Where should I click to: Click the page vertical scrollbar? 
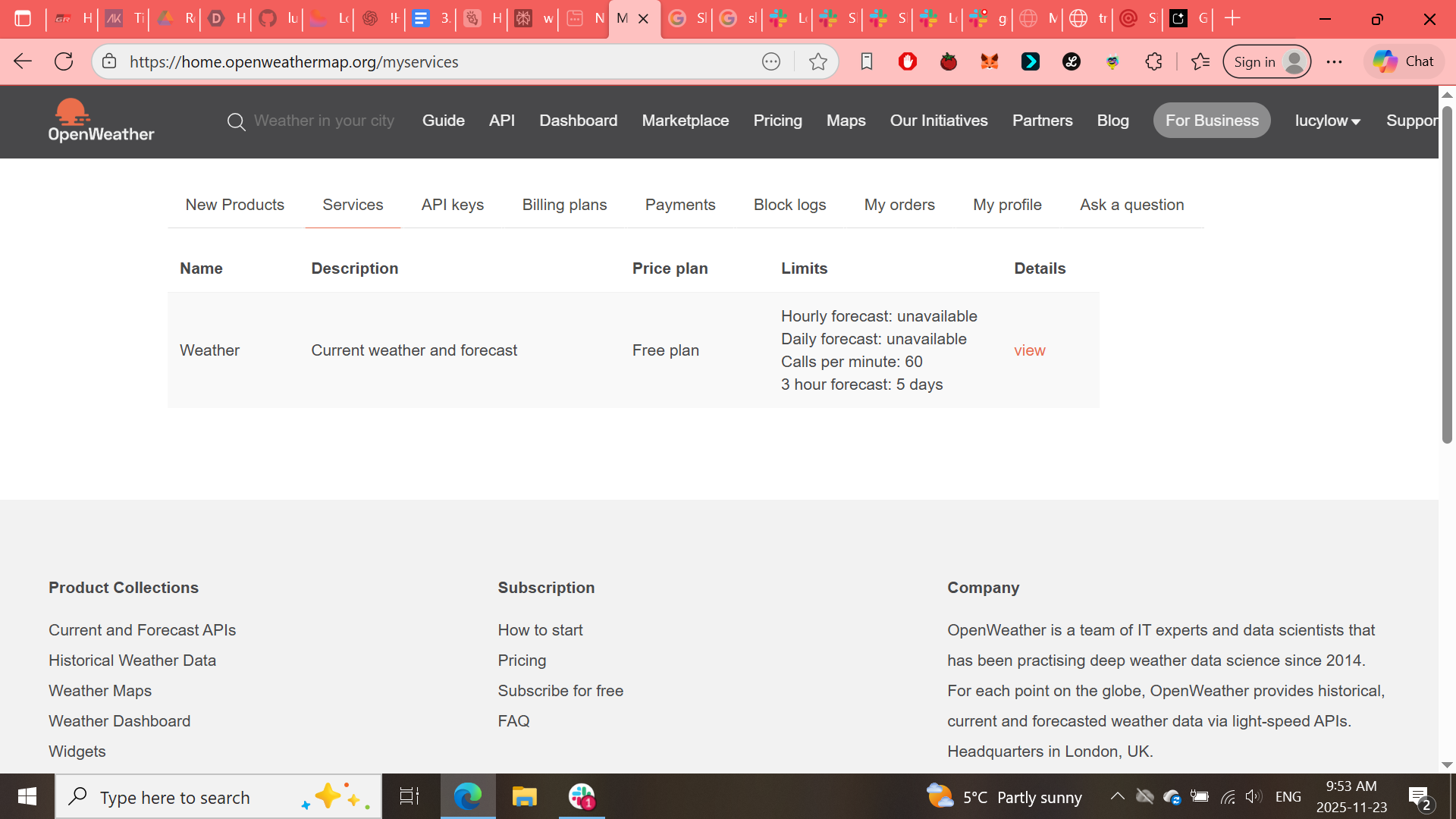point(1446,273)
